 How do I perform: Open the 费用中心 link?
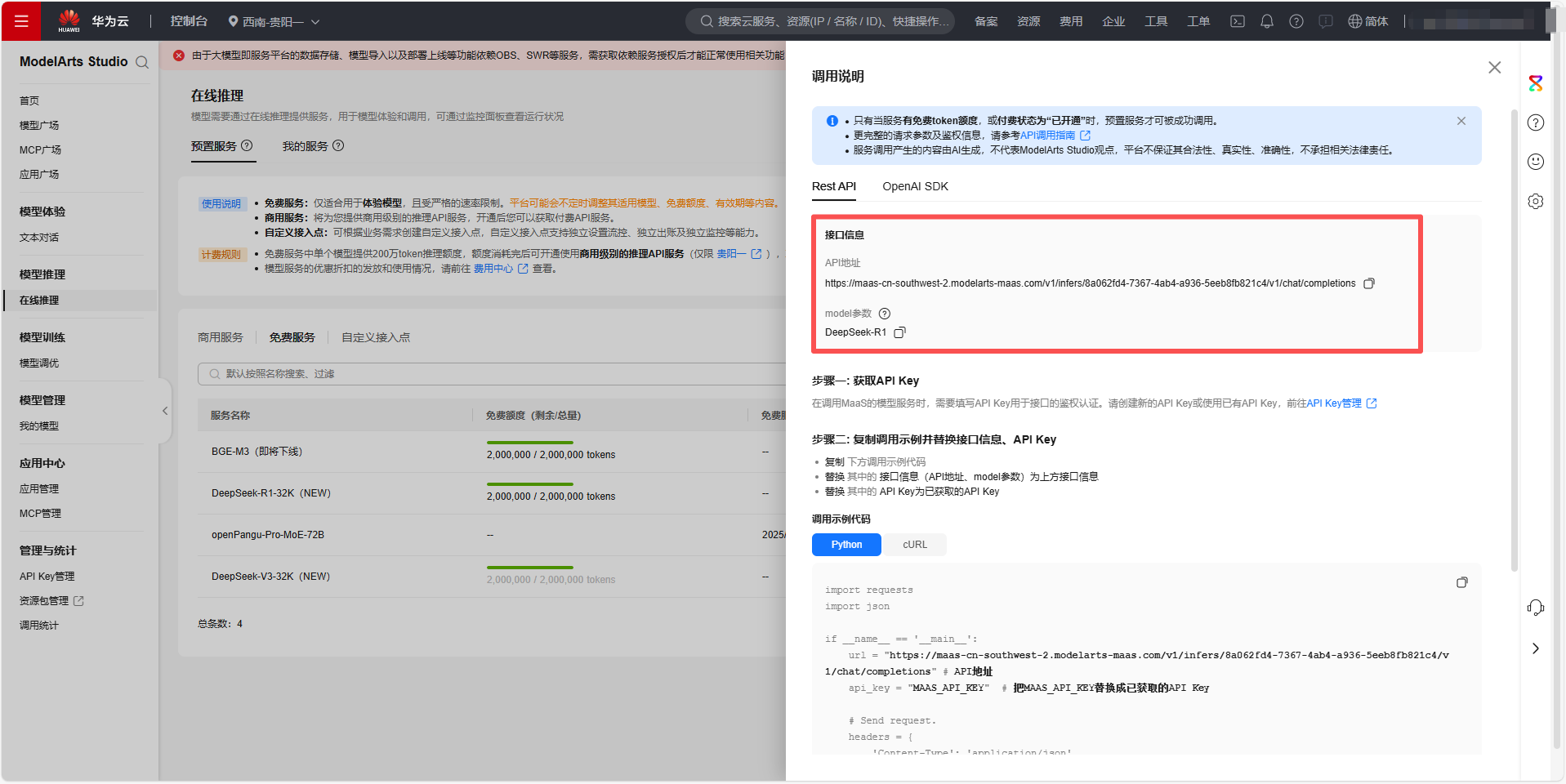500,269
